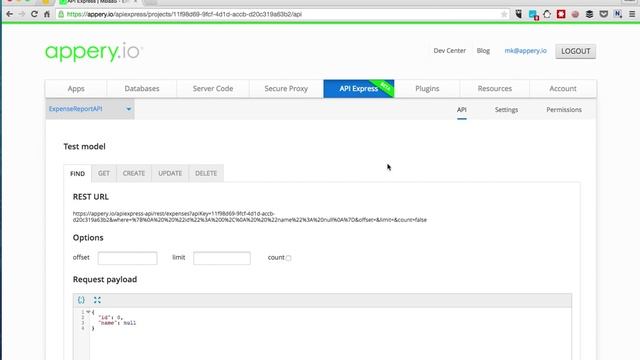Go to the Server Code tab
Viewport: 640px width, 360px height.
pos(213,89)
